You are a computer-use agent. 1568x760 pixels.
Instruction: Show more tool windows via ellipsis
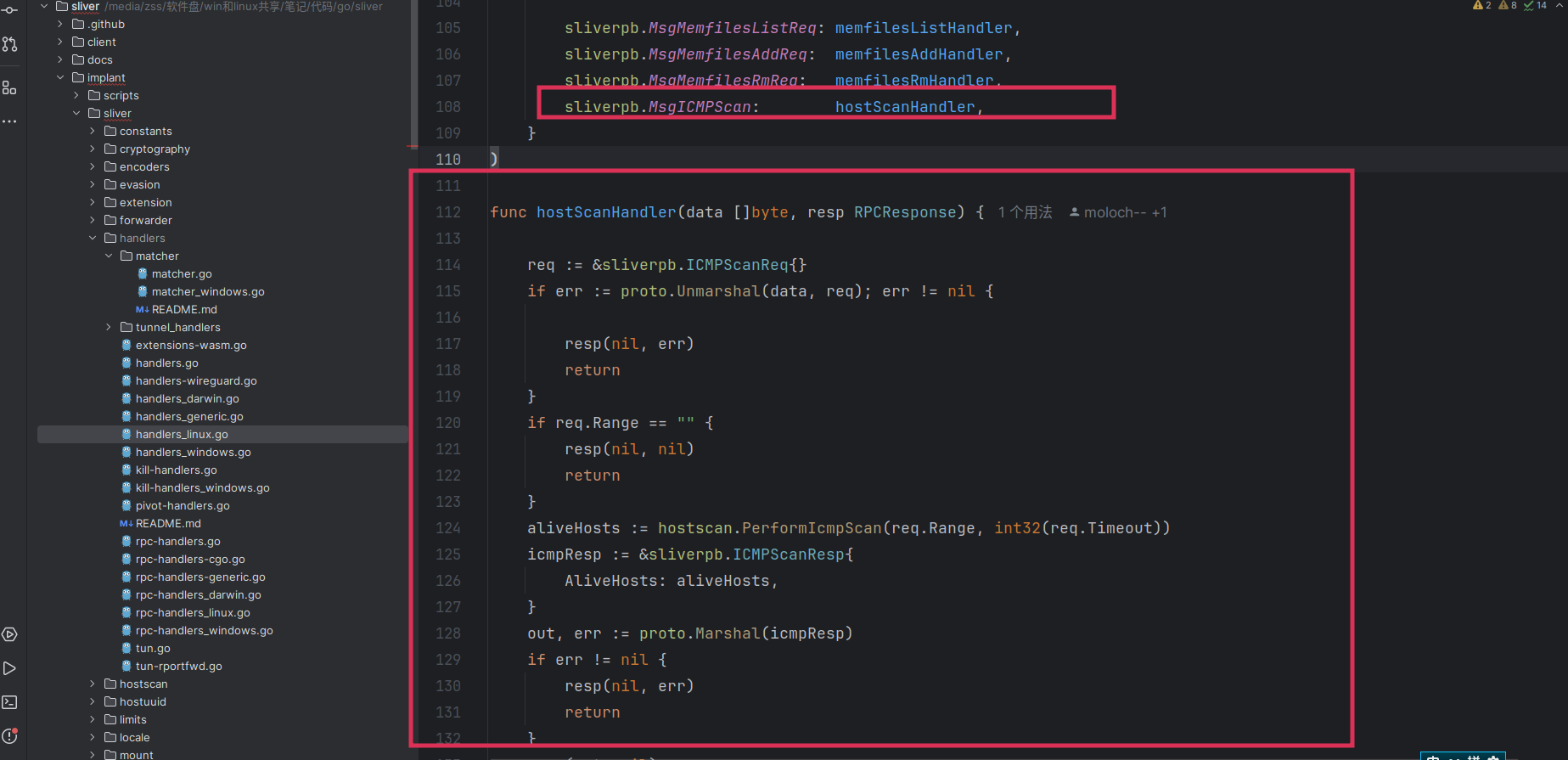coord(10,121)
